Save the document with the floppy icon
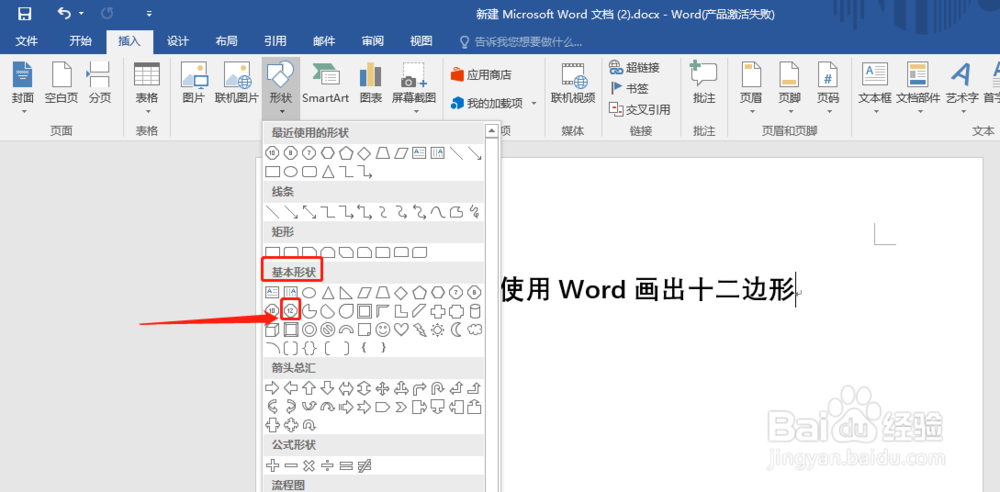Screen dimensions: 1000x492 (25, 13)
